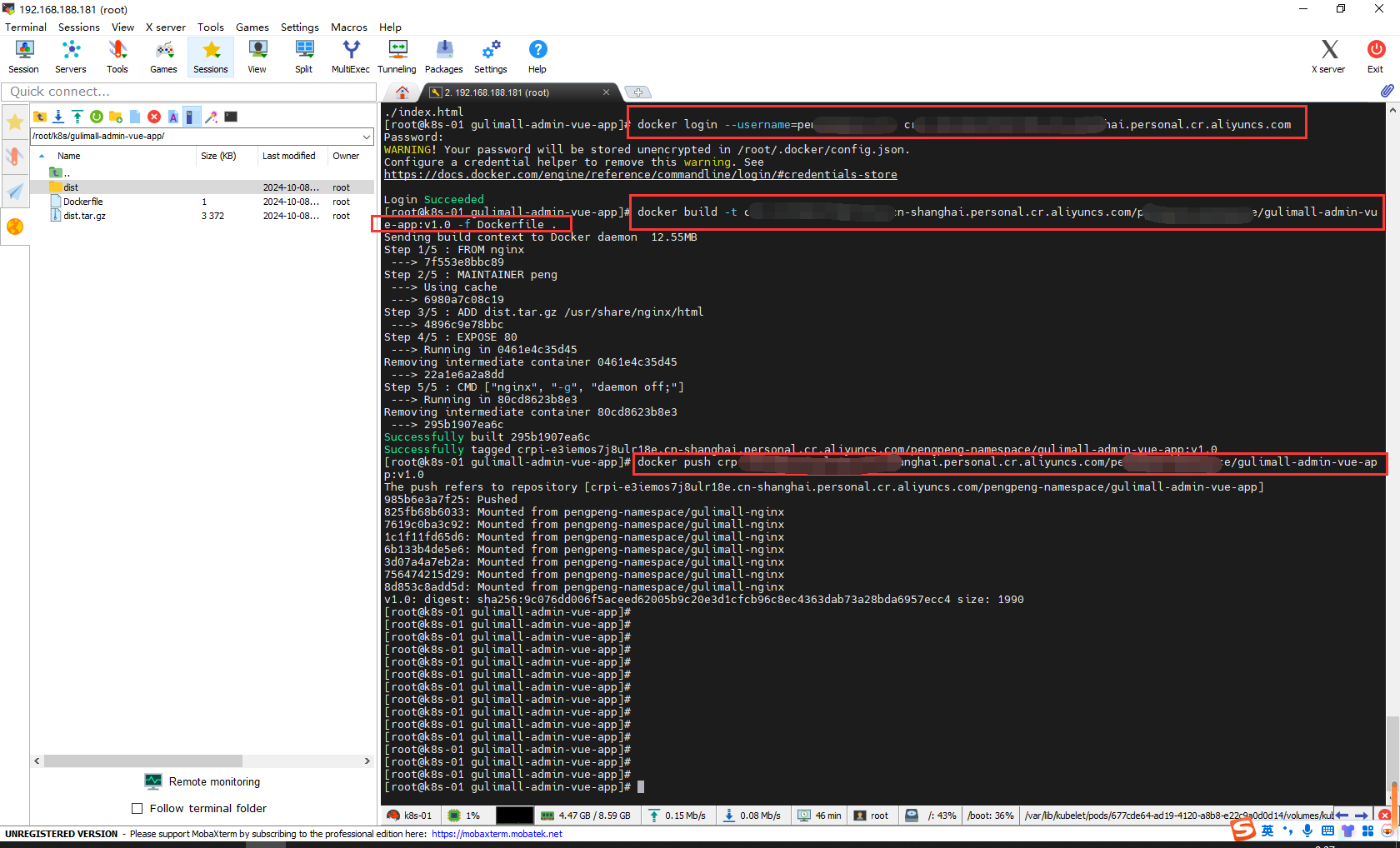The width and height of the screenshot is (1400, 848).
Task: Open the Terminal menu
Action: point(26,27)
